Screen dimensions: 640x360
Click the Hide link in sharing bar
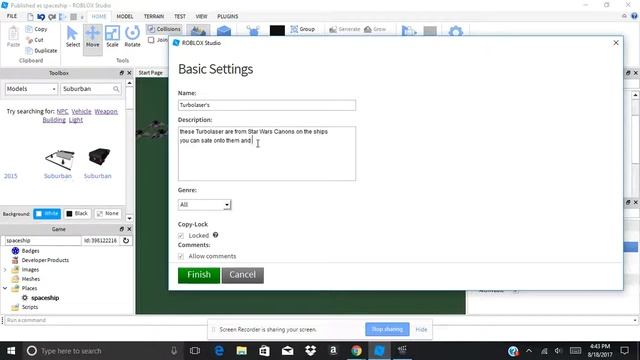[x=421, y=329]
